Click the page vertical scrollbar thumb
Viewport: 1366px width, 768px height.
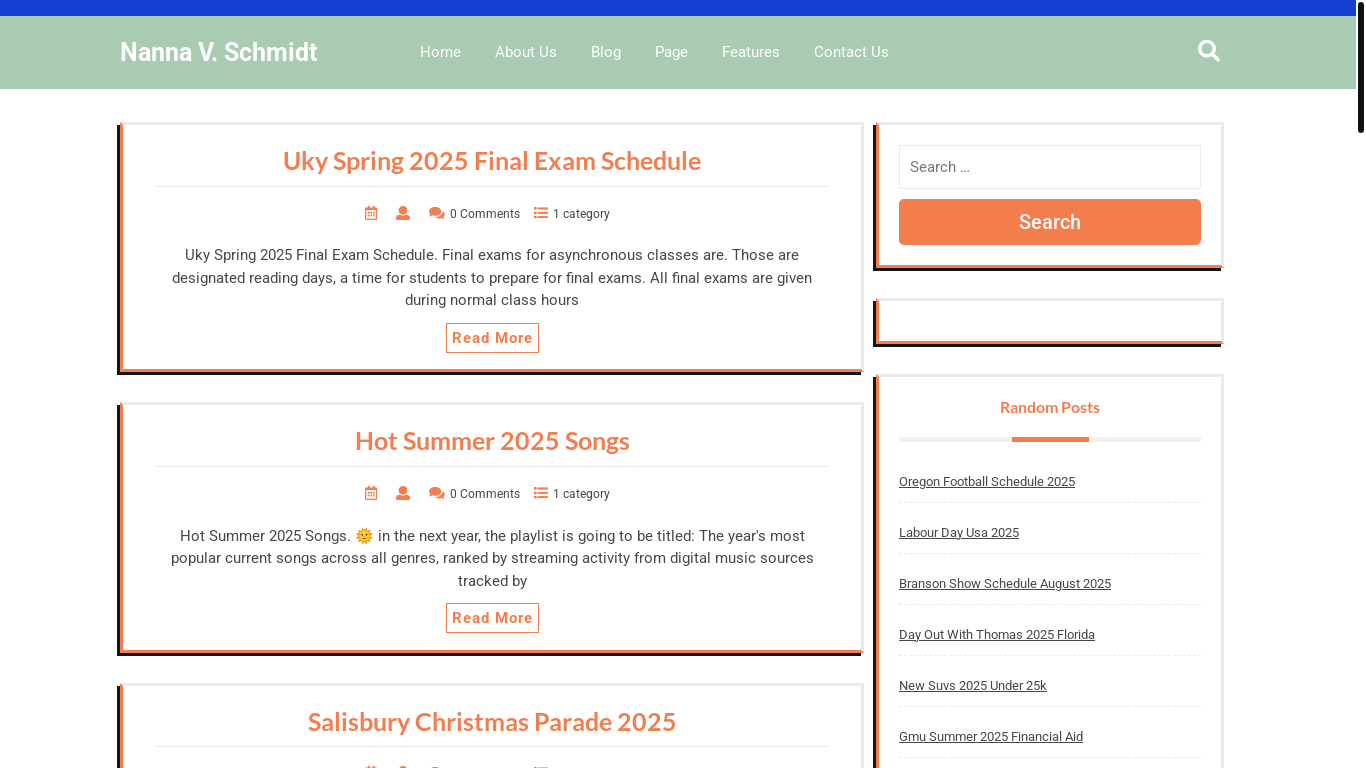(1361, 68)
